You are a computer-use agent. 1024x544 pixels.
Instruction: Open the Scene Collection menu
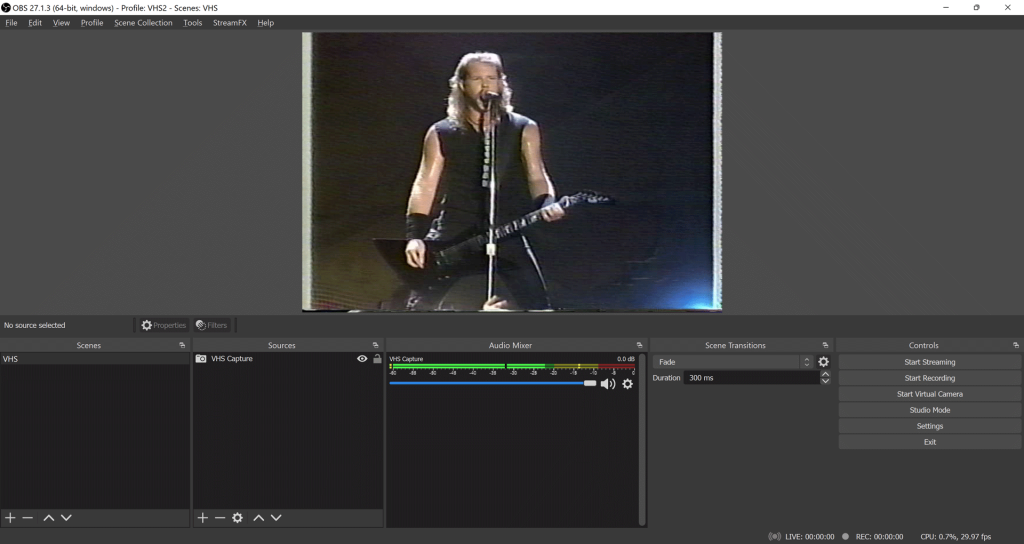click(143, 23)
